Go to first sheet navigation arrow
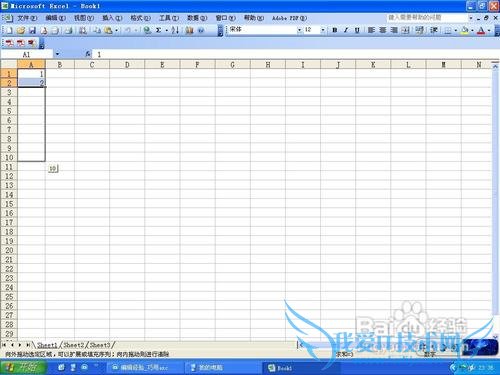 tap(4, 345)
